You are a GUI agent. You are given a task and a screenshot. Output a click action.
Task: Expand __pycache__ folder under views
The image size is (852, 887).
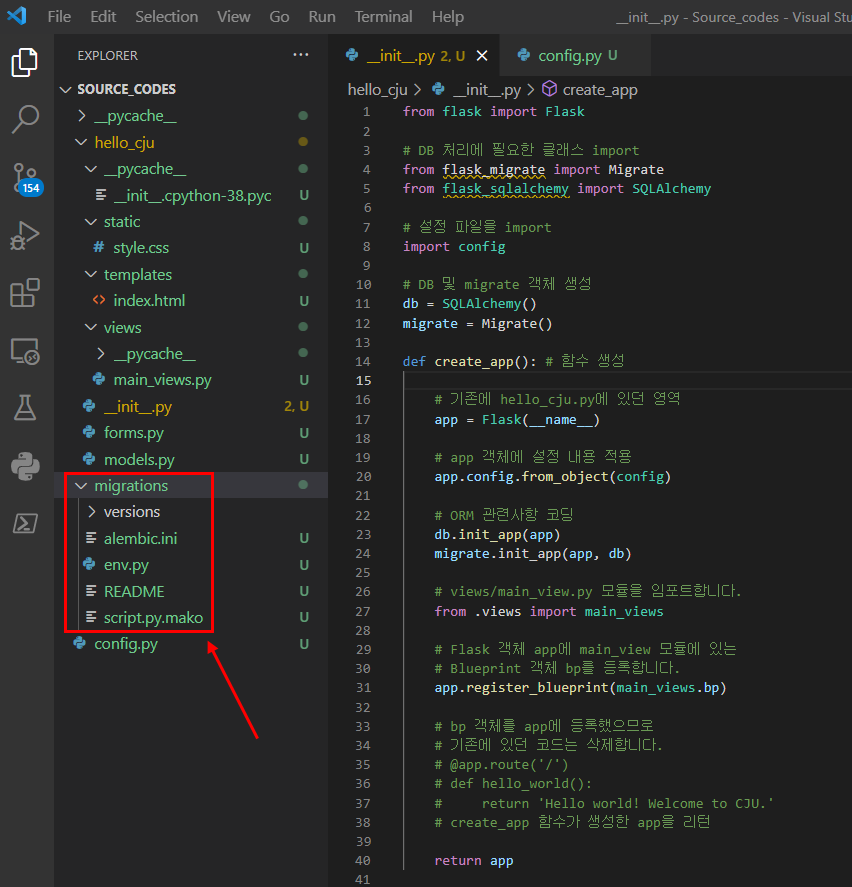[x=101, y=354]
